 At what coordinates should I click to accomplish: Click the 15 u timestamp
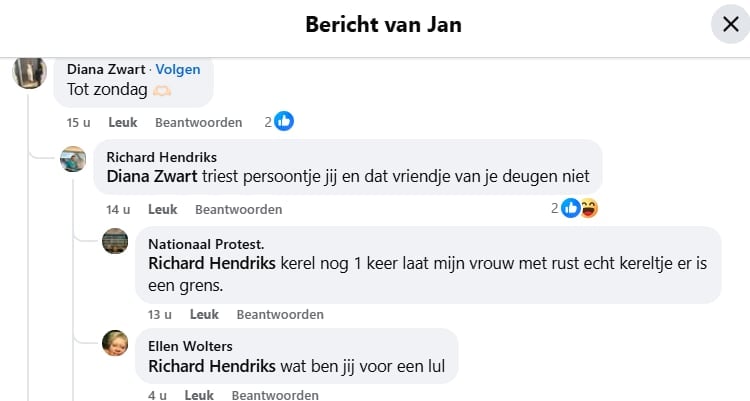[x=79, y=122]
